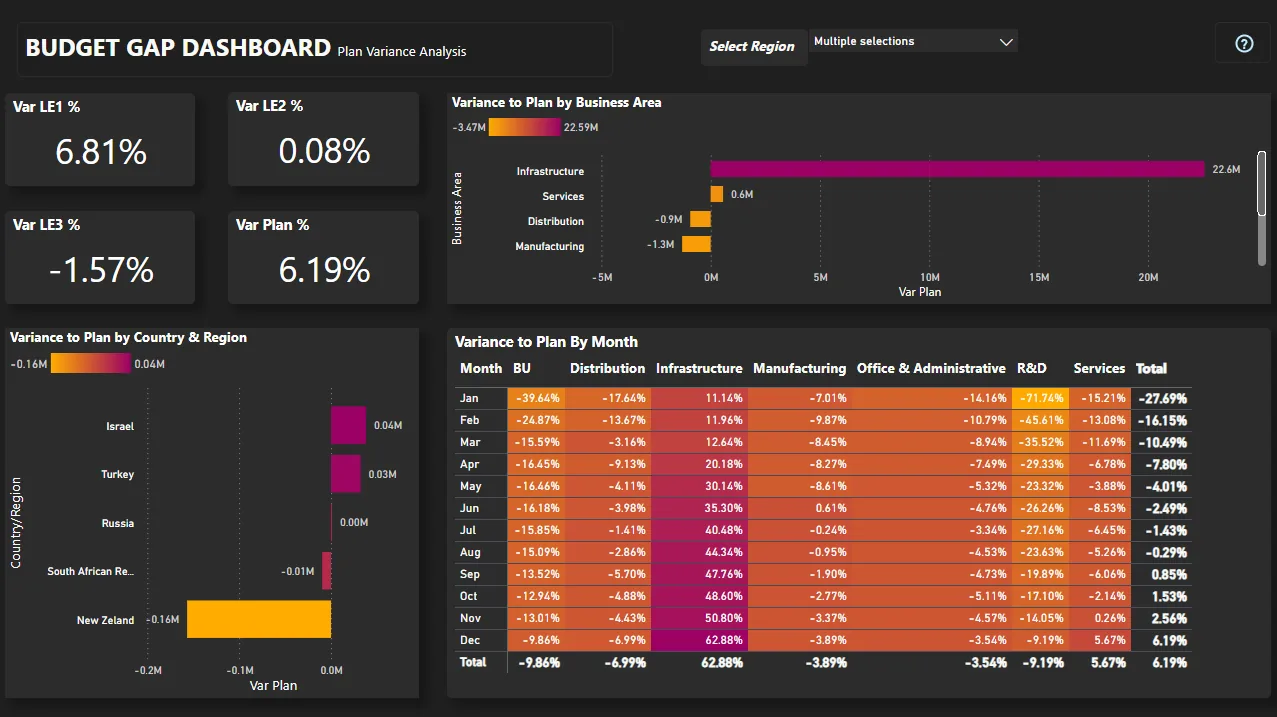Click the business area chart vertical scrollbar
Image resolution: width=1277 pixels, height=717 pixels.
(1262, 183)
